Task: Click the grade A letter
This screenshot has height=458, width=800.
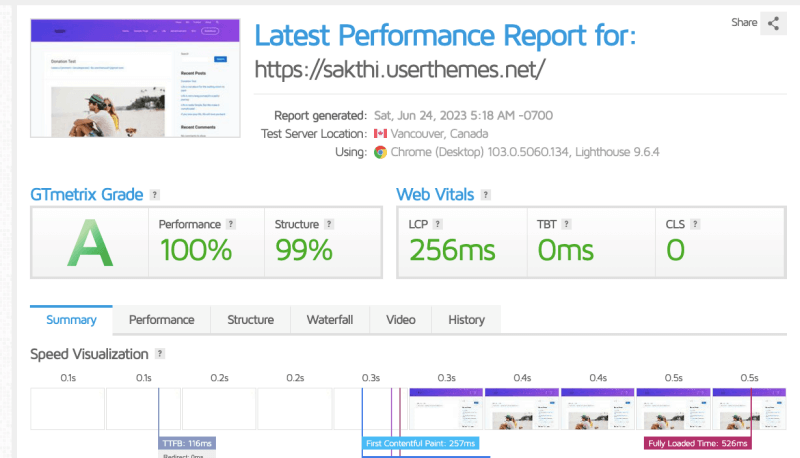Action: point(90,243)
